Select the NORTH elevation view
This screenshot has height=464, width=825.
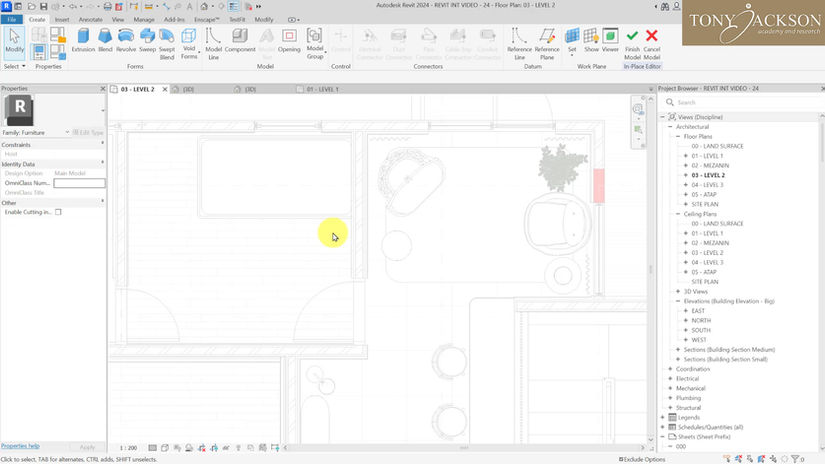[701, 320]
